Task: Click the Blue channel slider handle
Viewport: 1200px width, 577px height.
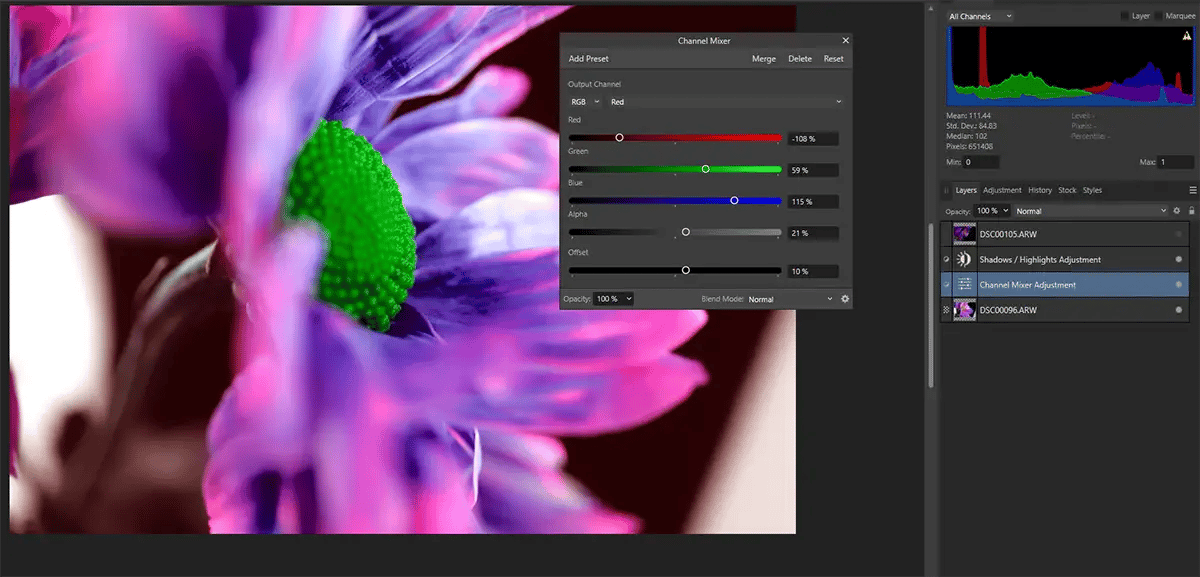Action: pyautogui.click(x=734, y=200)
